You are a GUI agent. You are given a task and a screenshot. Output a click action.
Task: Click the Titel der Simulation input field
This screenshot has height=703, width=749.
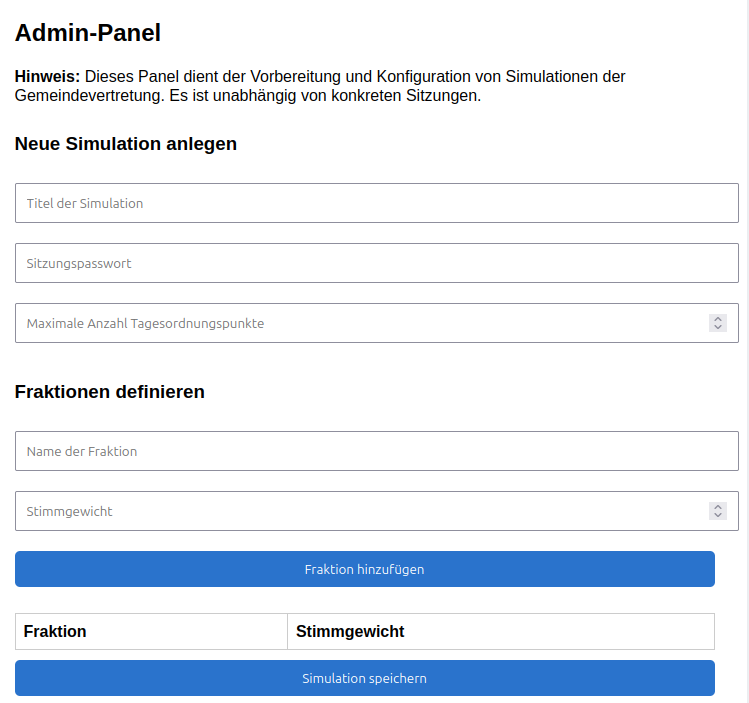pyautogui.click(x=376, y=203)
